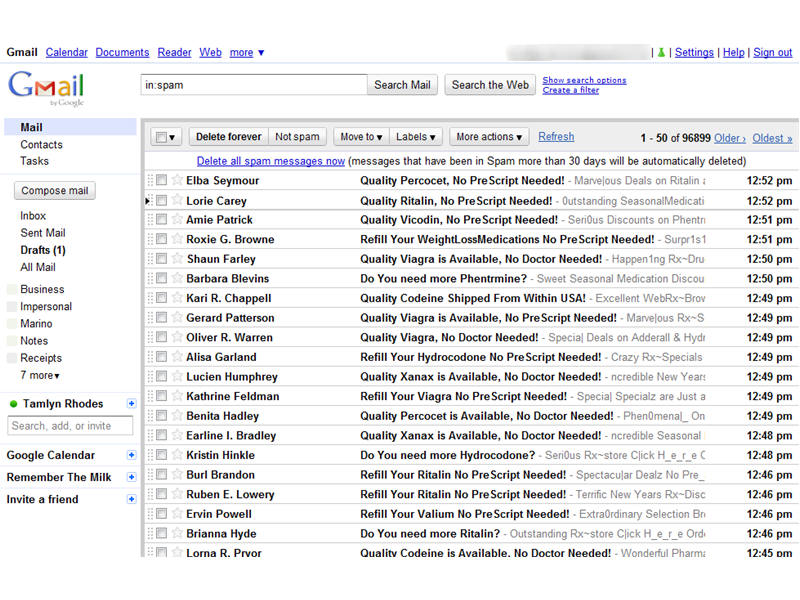Click the green chat status indicator

[x=13, y=403]
